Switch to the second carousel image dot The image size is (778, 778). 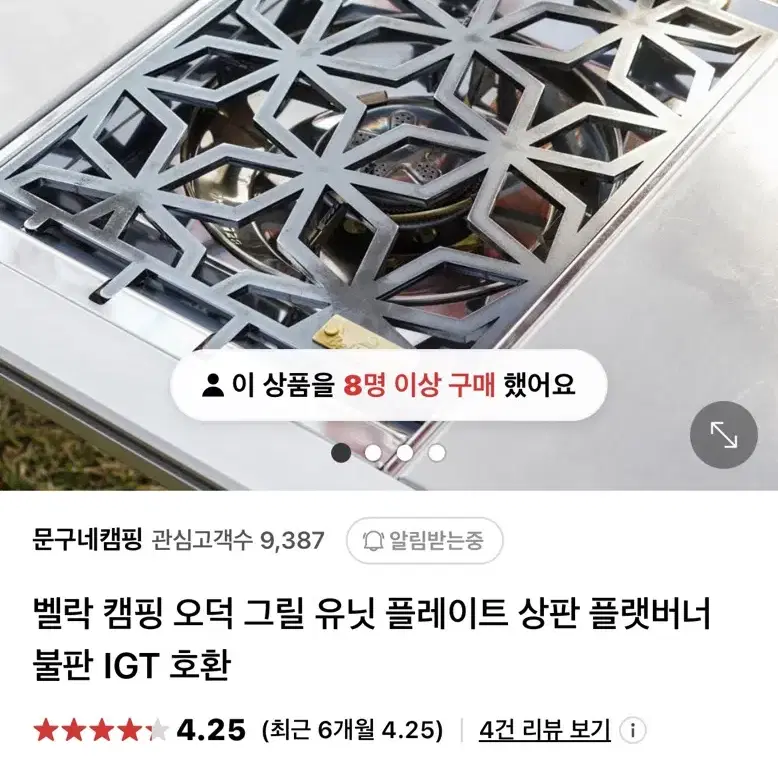(x=373, y=453)
